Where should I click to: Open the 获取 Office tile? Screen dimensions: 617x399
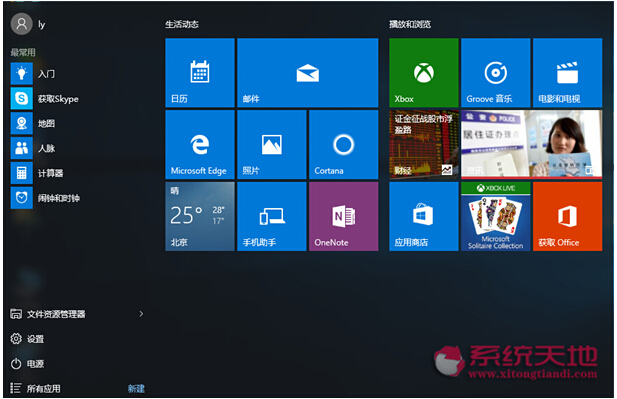(567, 216)
